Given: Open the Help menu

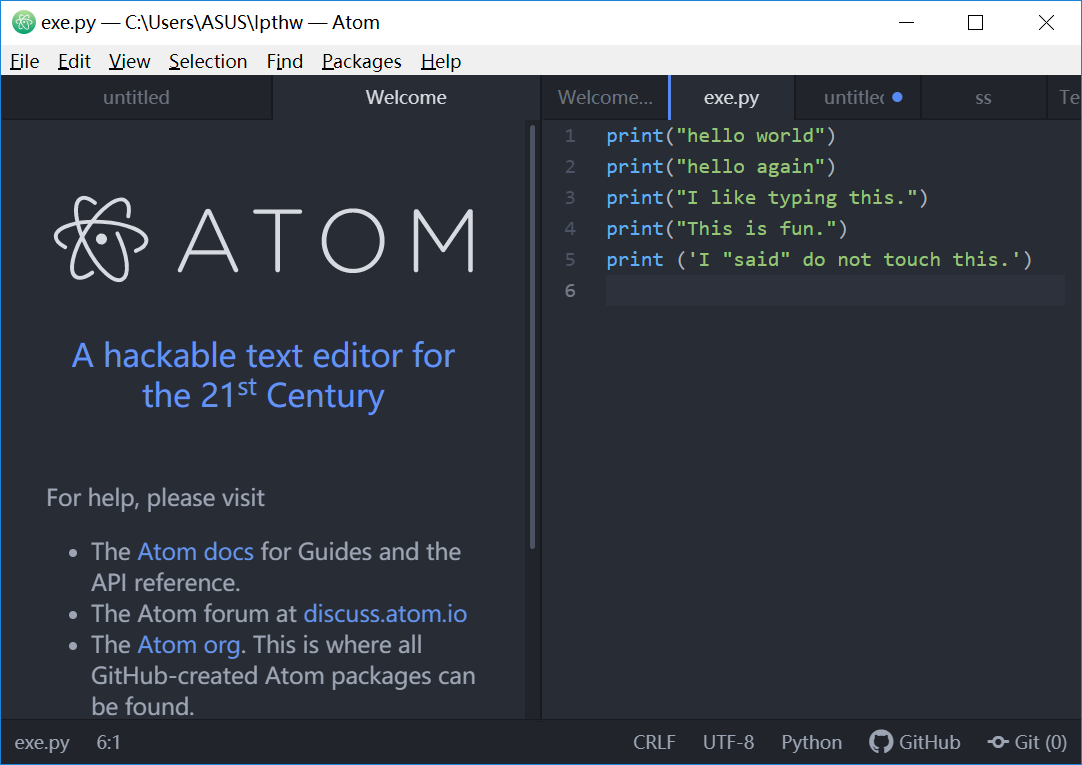Looking at the screenshot, I should 440,61.
